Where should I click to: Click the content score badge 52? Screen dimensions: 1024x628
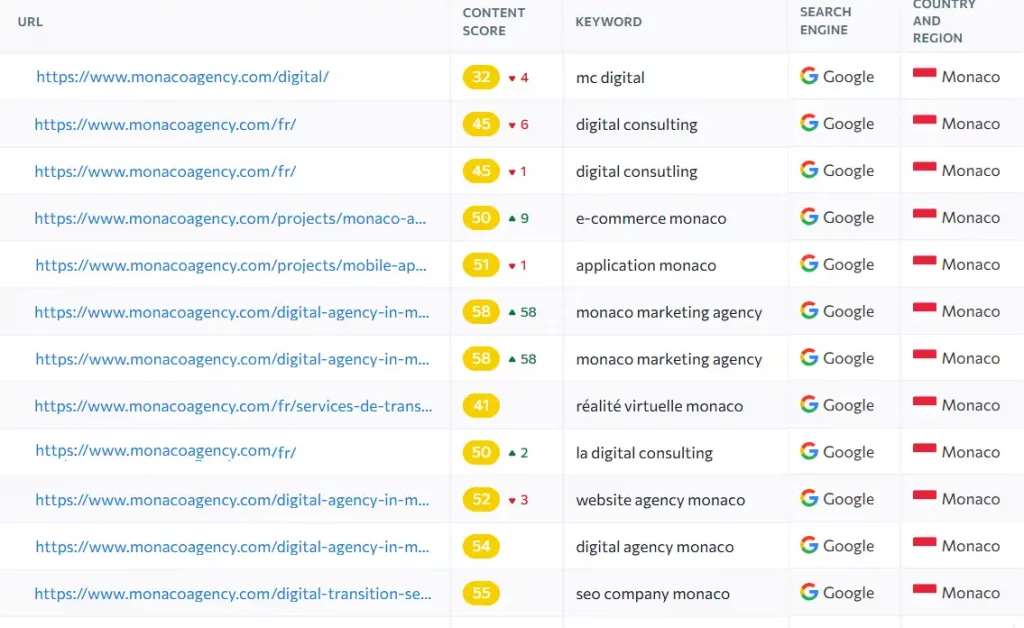(481, 500)
